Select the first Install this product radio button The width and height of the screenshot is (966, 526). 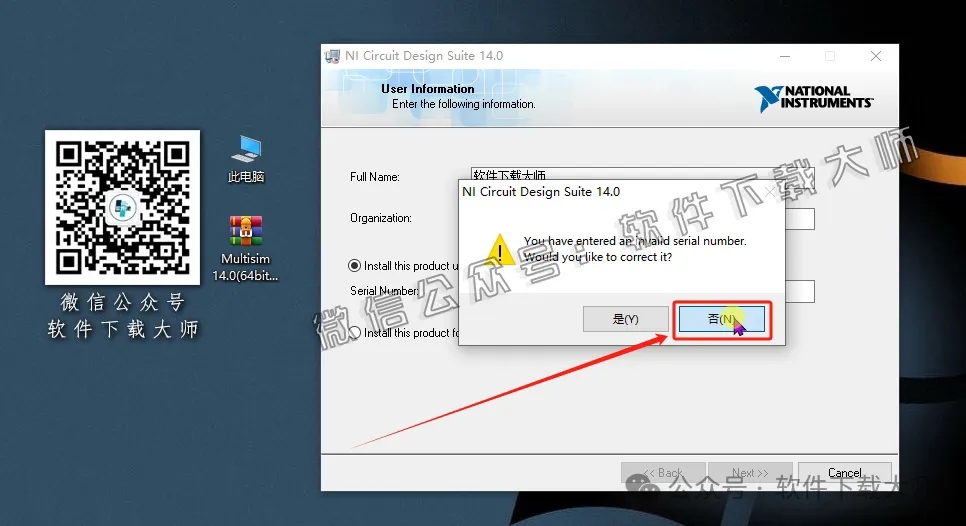(x=354, y=266)
